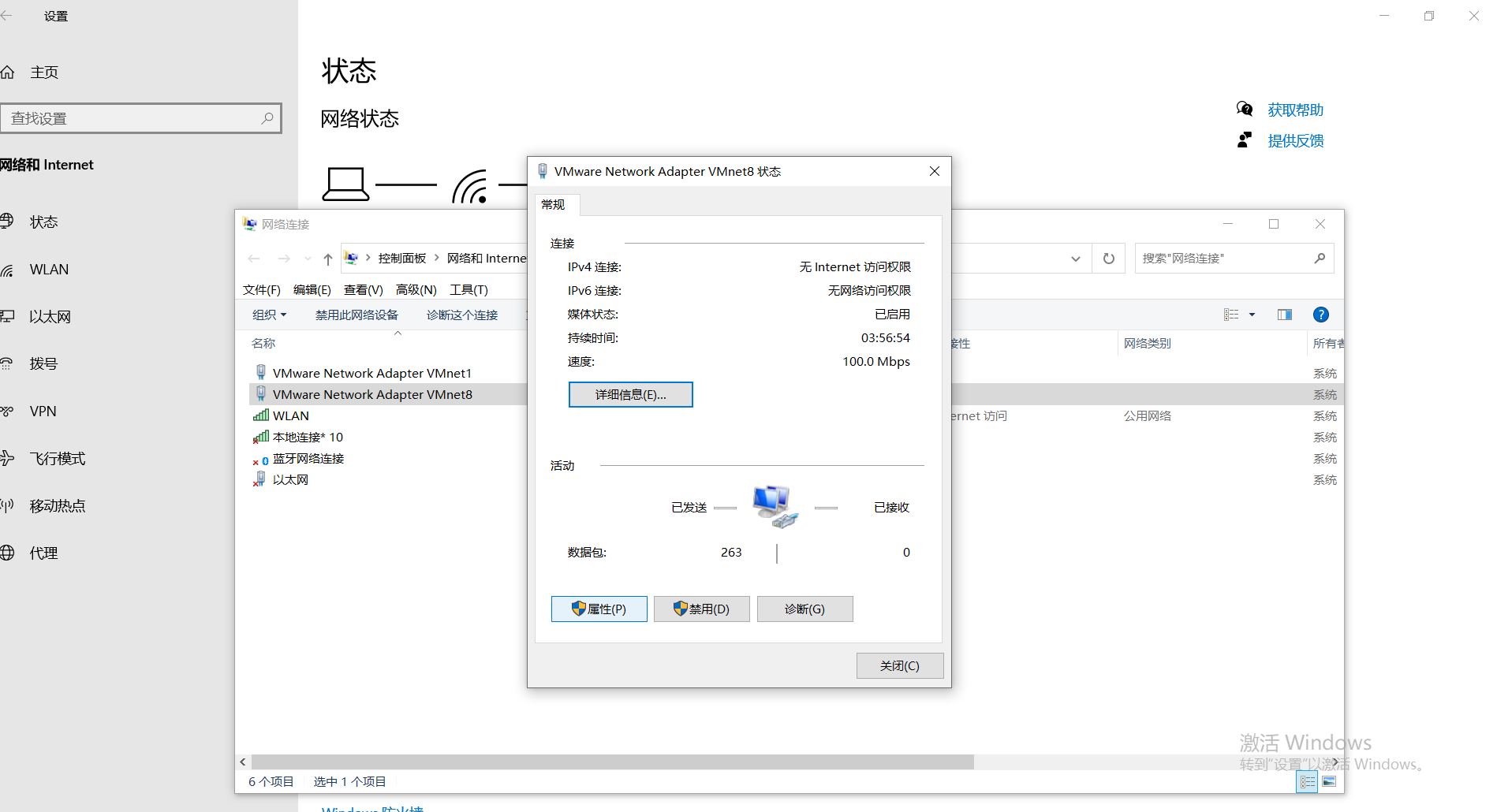Select the WLAN signal bars icon in list
The width and height of the screenshot is (1497, 812).
(x=261, y=415)
